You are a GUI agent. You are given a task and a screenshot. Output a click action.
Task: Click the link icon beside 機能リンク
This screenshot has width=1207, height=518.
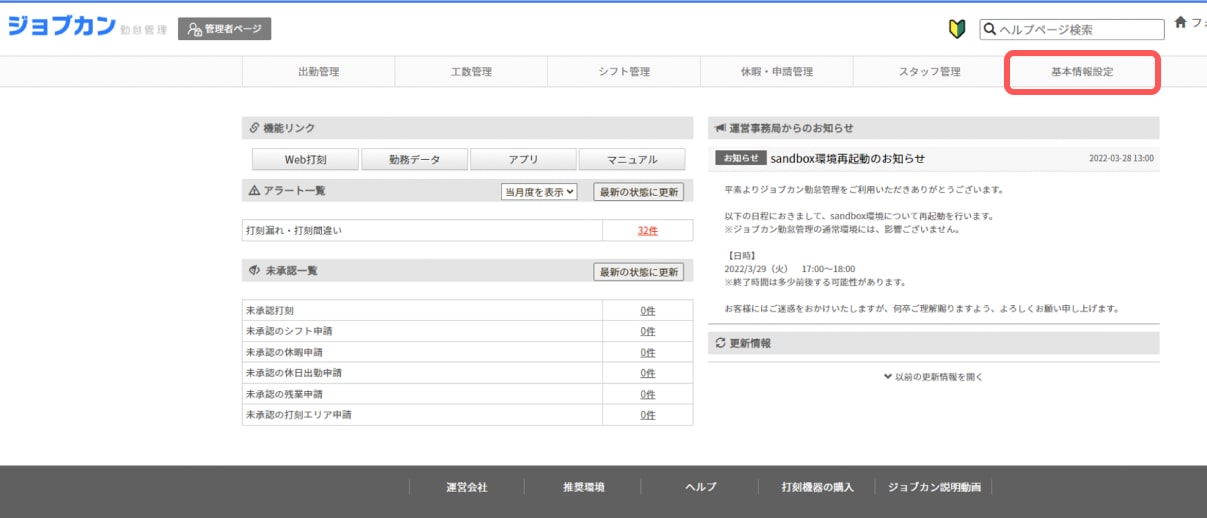click(x=254, y=128)
